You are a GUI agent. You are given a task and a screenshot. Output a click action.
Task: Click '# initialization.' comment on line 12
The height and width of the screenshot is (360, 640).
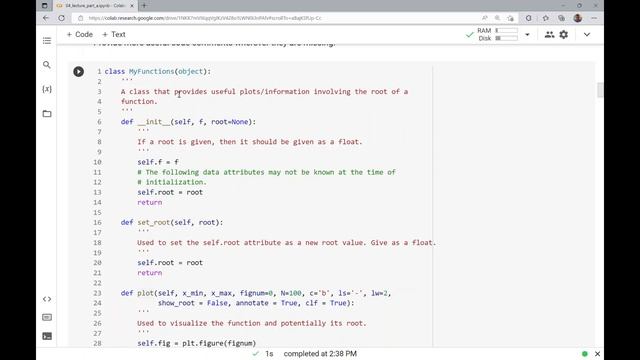pyautogui.click(x=172, y=182)
